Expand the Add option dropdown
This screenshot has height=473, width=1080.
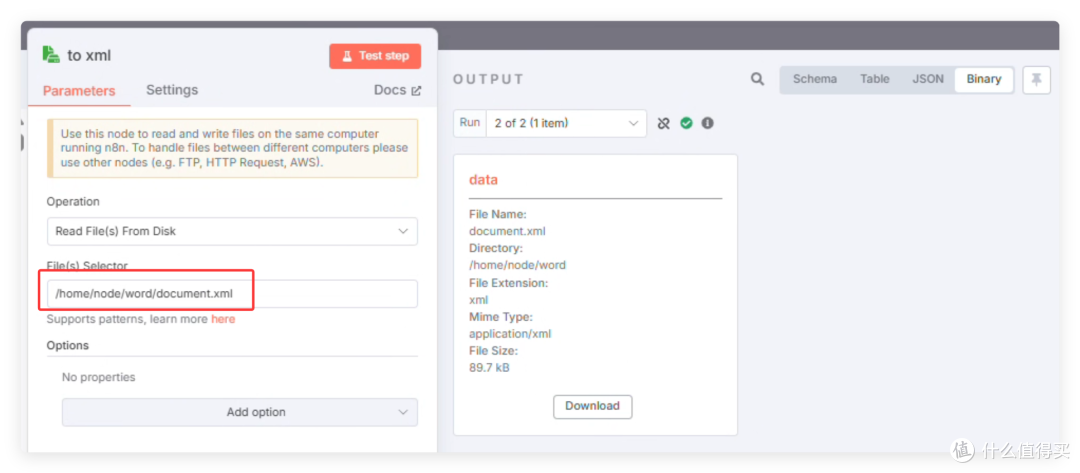point(240,412)
